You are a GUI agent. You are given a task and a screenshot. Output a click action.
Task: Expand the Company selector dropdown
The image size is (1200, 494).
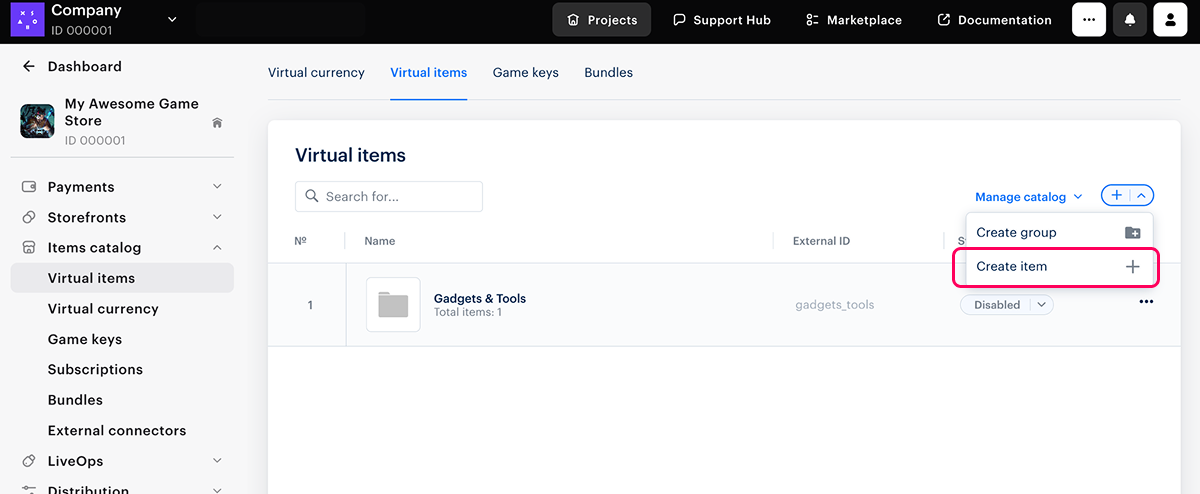(x=172, y=19)
